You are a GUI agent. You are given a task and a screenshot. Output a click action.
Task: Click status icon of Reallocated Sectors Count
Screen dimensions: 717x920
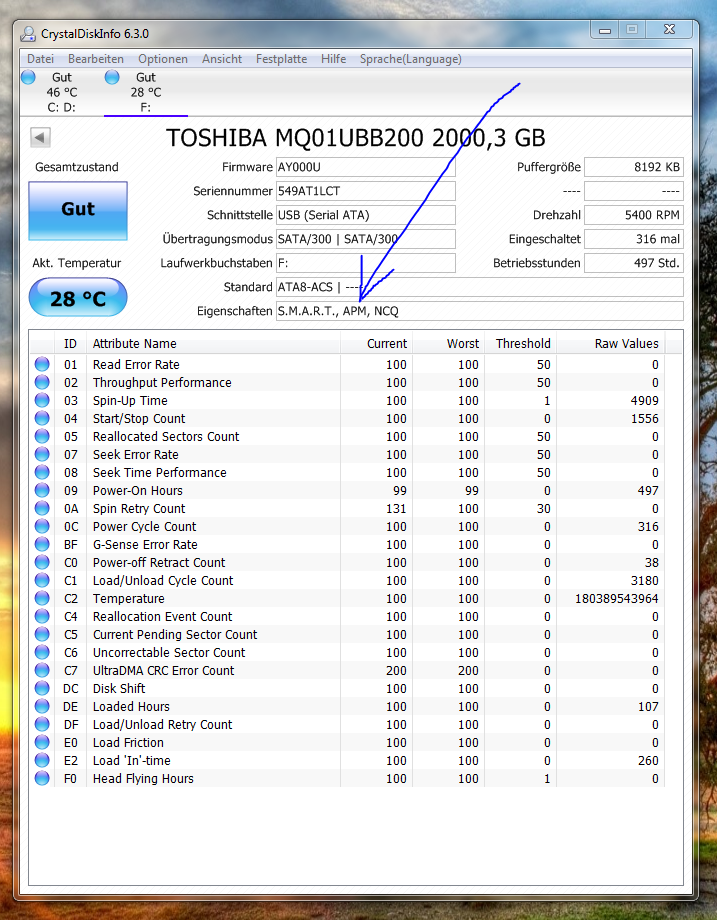pos(42,437)
